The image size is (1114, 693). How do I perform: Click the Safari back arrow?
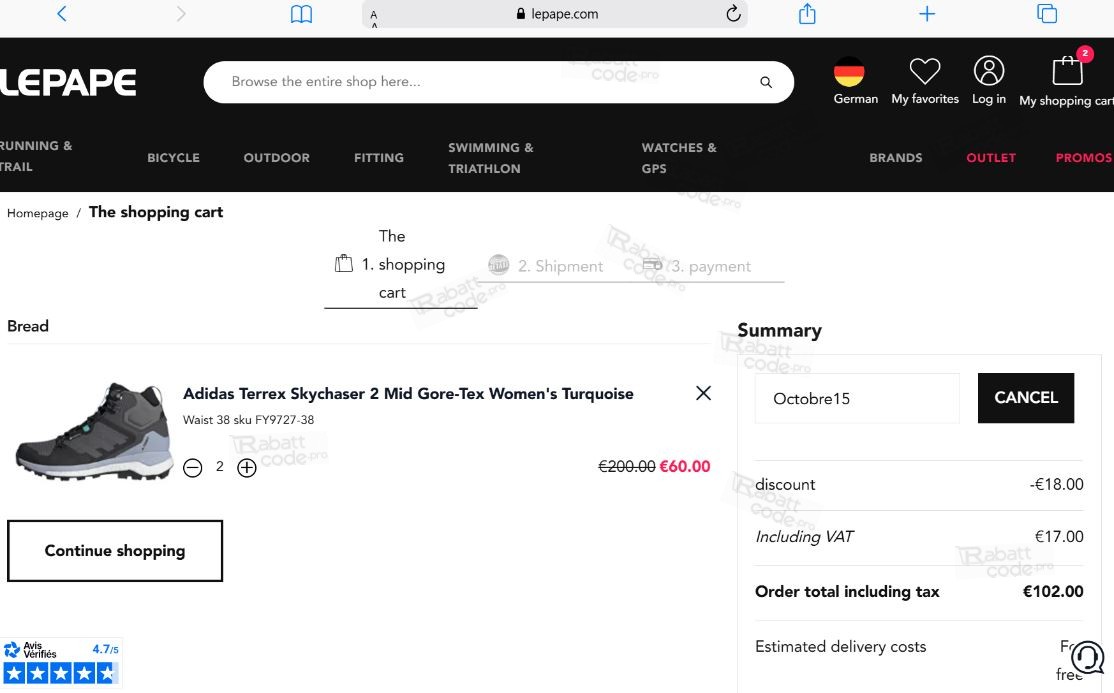pyautogui.click(x=62, y=14)
